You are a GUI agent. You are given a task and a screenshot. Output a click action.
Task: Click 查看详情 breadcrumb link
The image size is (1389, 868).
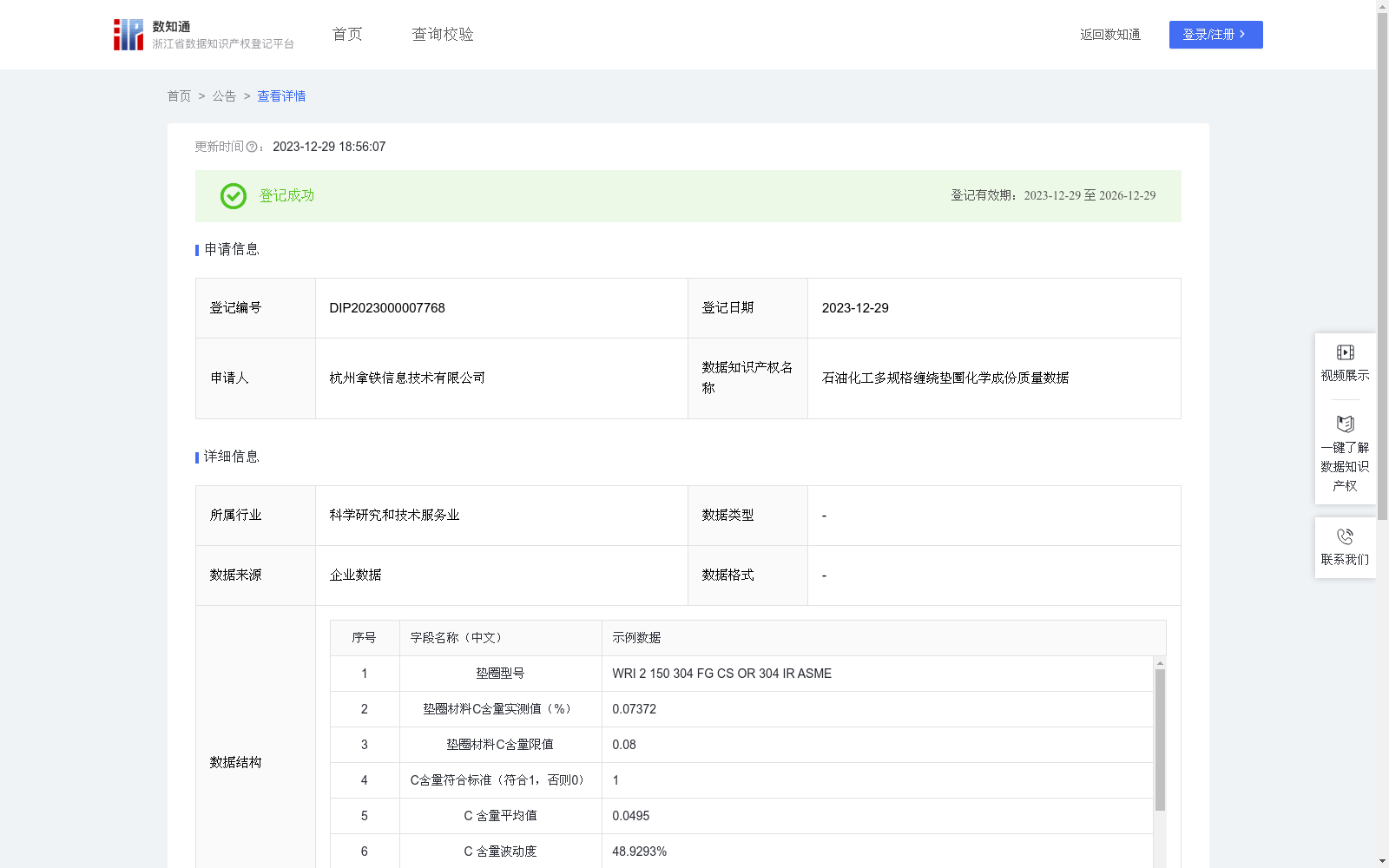tap(281, 96)
